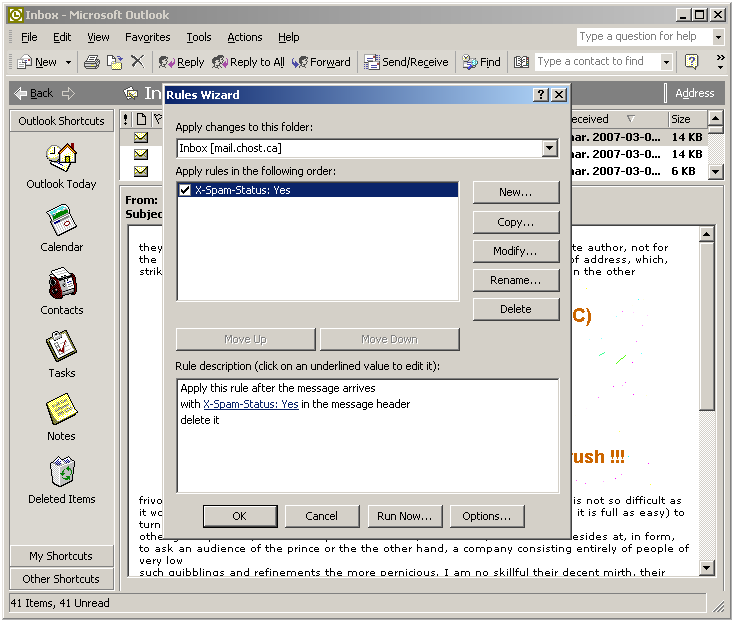Viewport: 735px width, 623px height.
Task: Open the Tools menu
Action: pos(199,37)
